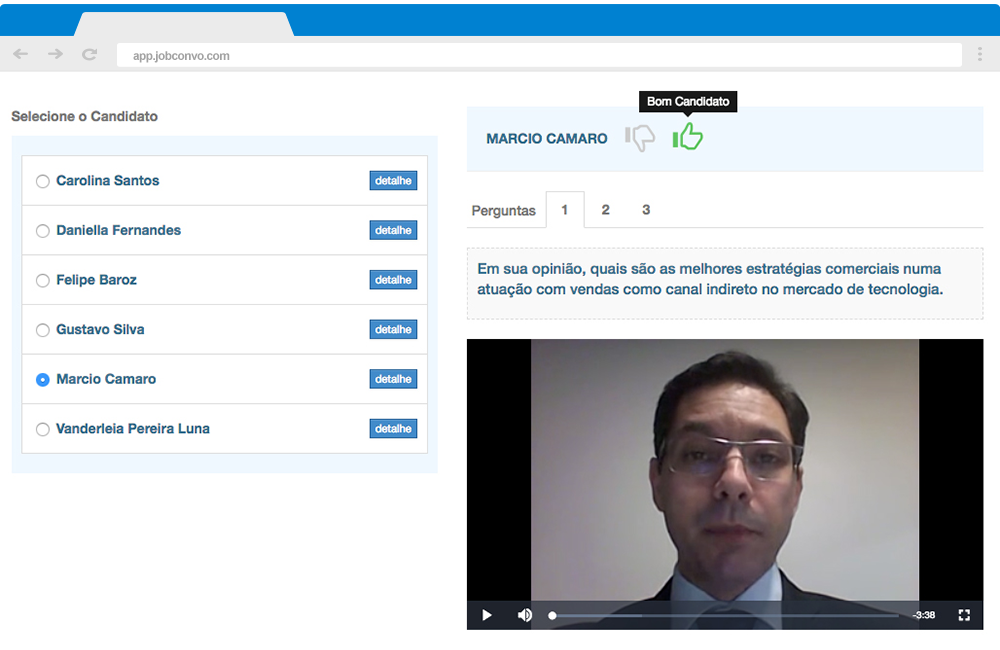Click the Daniella Fernandes name

pyautogui.click(x=119, y=230)
